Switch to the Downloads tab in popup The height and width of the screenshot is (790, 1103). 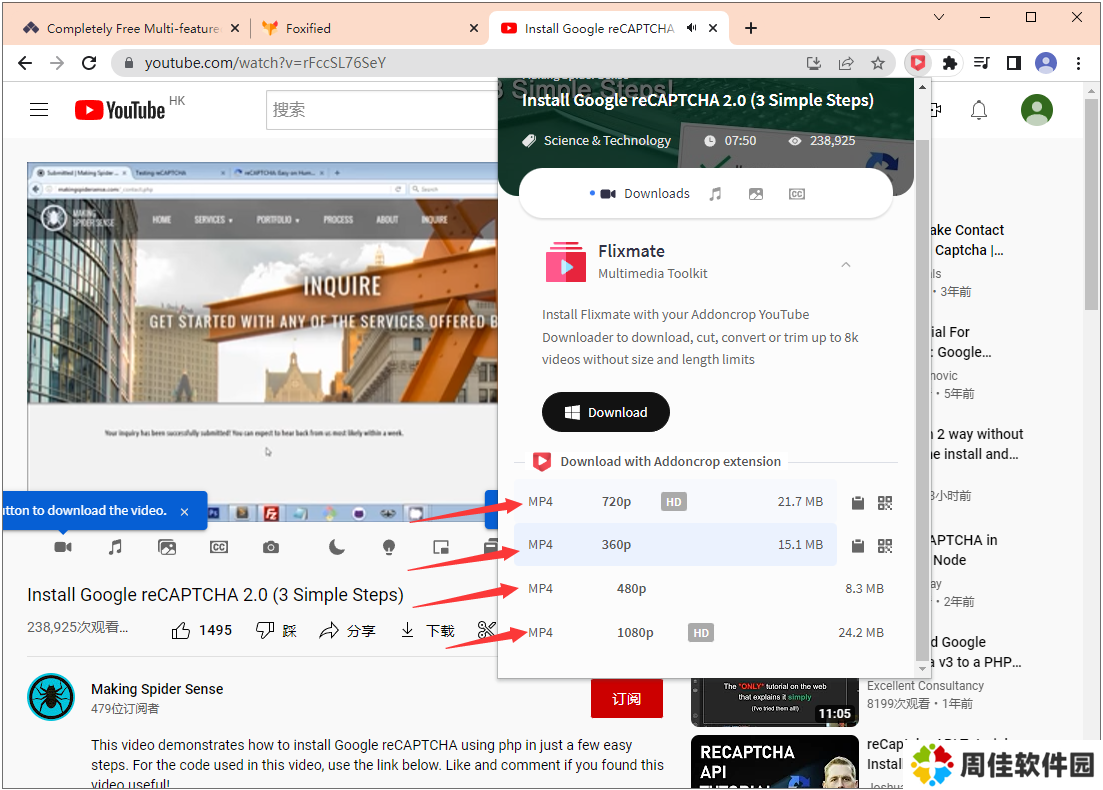pyautogui.click(x=645, y=194)
